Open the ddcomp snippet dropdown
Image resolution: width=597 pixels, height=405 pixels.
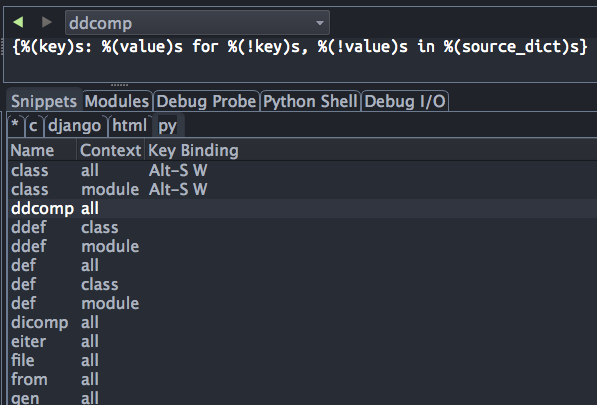pos(197,23)
